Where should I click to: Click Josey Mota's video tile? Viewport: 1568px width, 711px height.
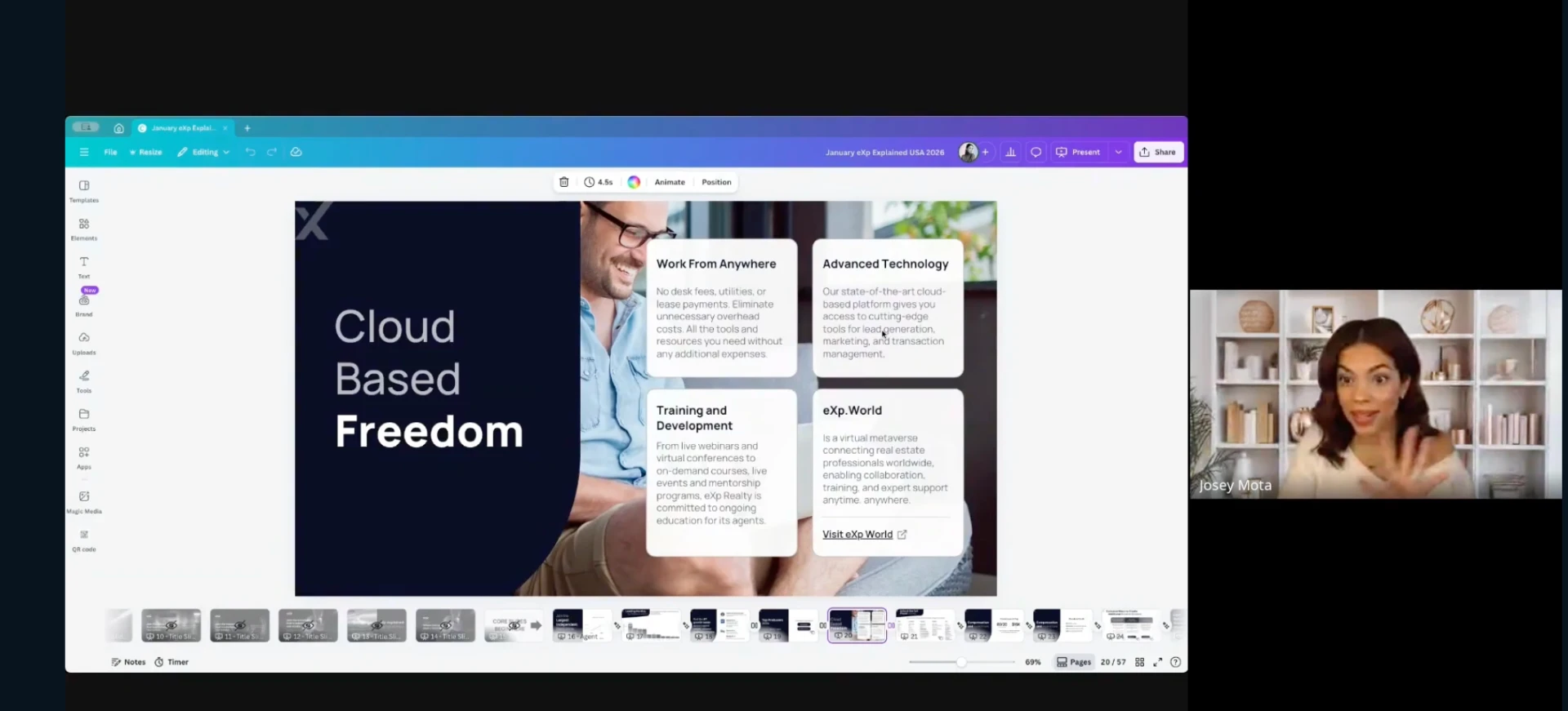pyautogui.click(x=1375, y=394)
